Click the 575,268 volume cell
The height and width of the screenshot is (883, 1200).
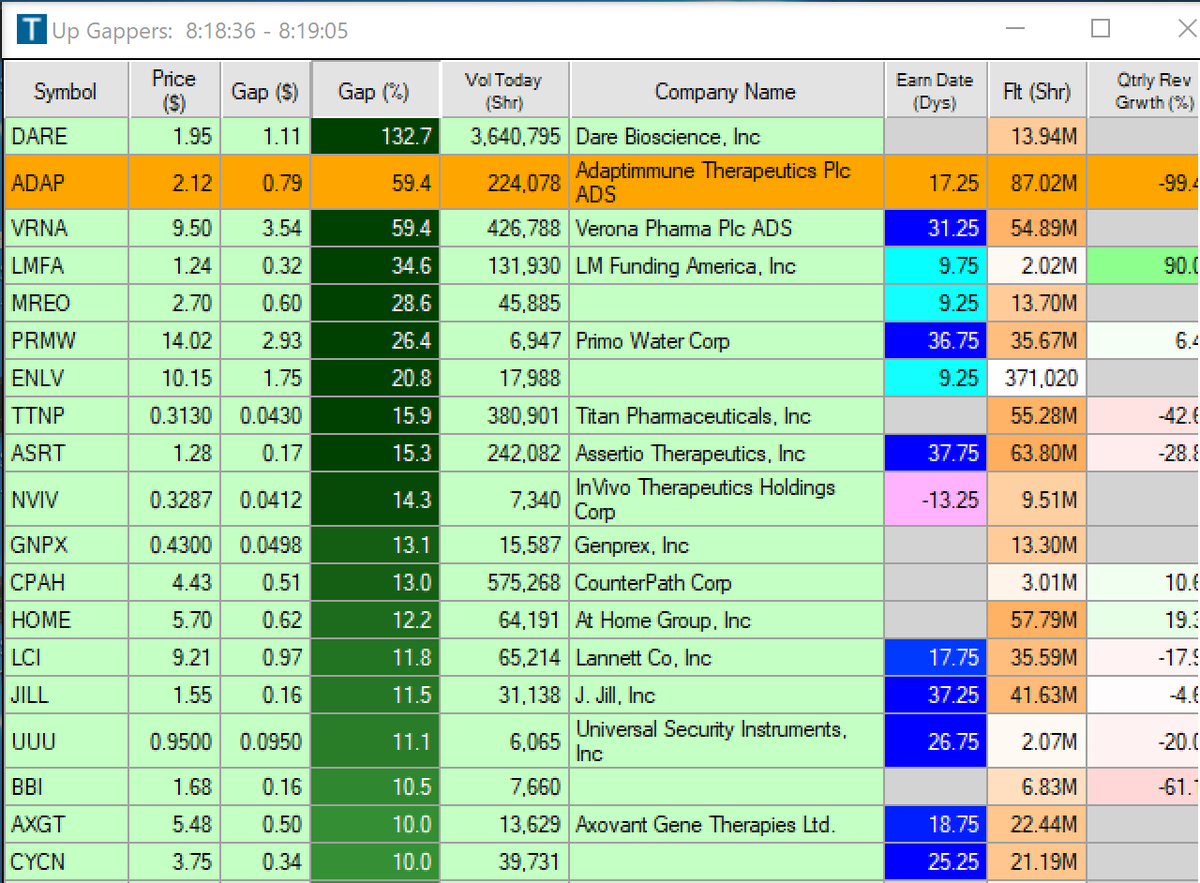[x=505, y=583]
